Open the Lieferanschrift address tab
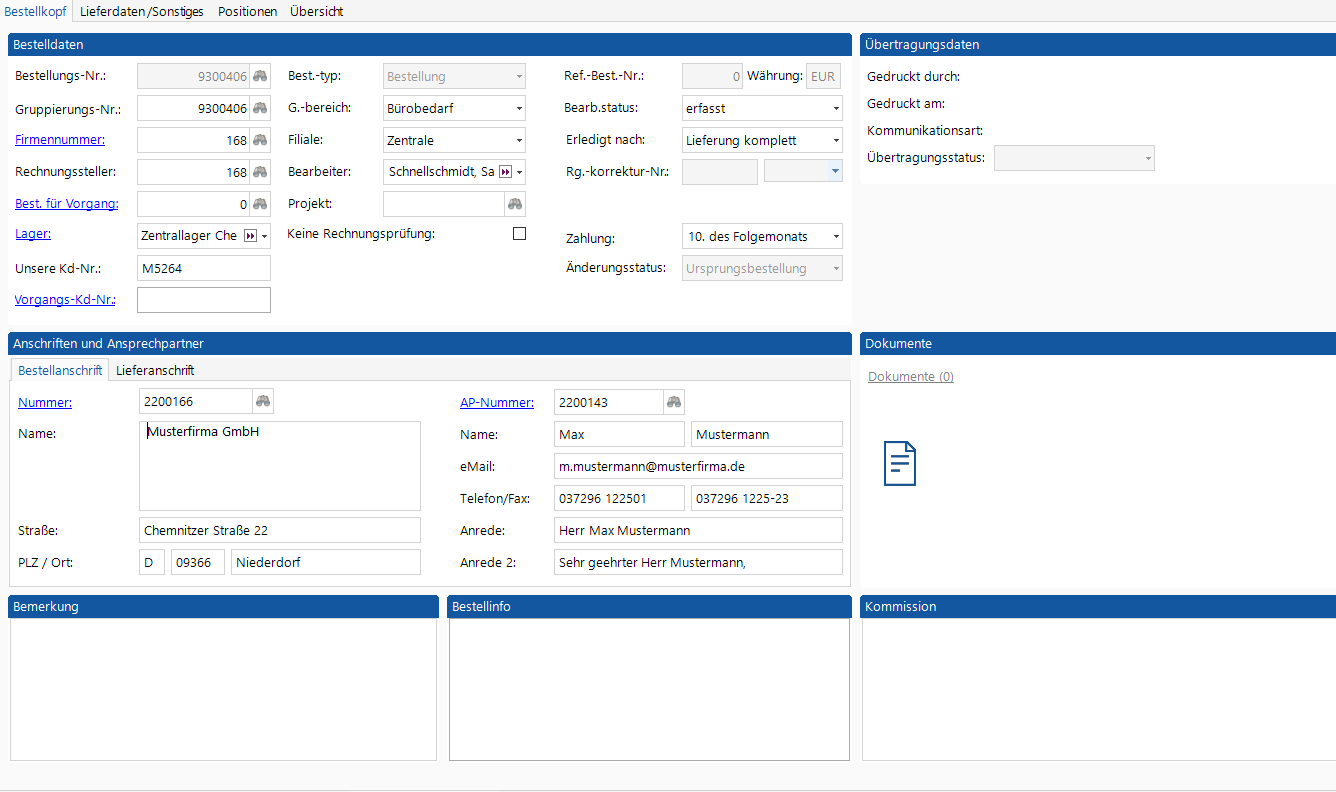 coord(155,370)
